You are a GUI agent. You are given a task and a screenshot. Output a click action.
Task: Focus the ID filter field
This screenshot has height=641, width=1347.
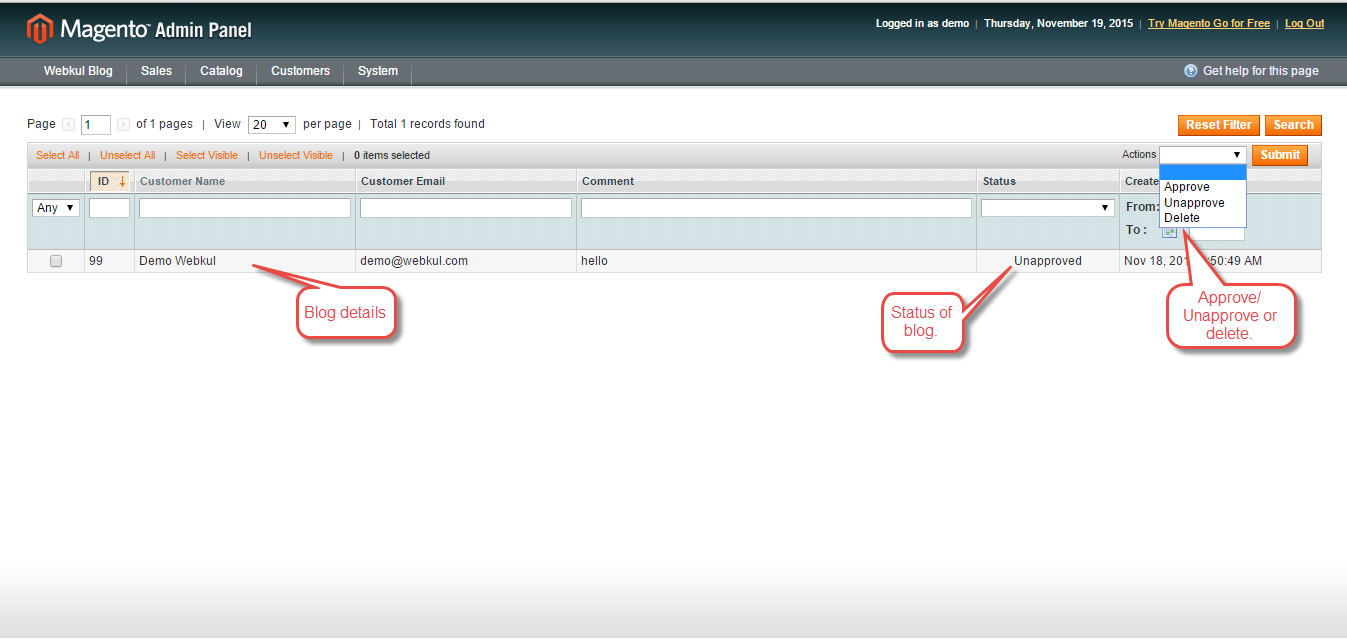click(x=109, y=208)
